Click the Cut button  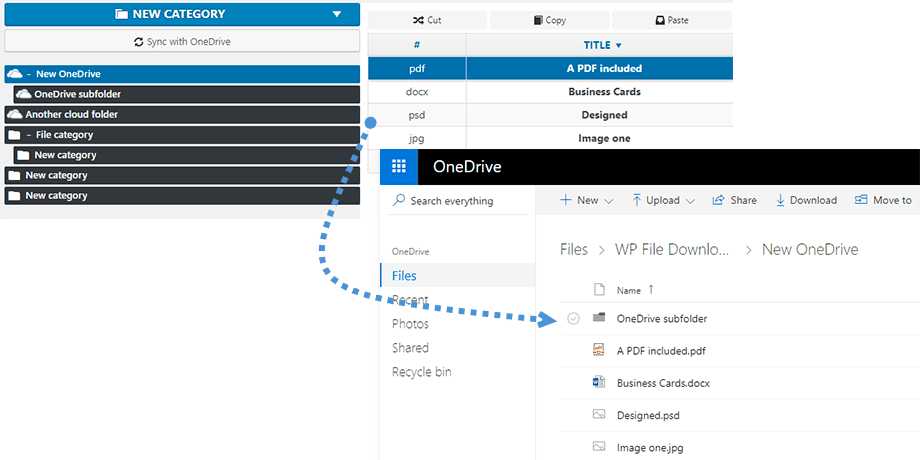(427, 20)
